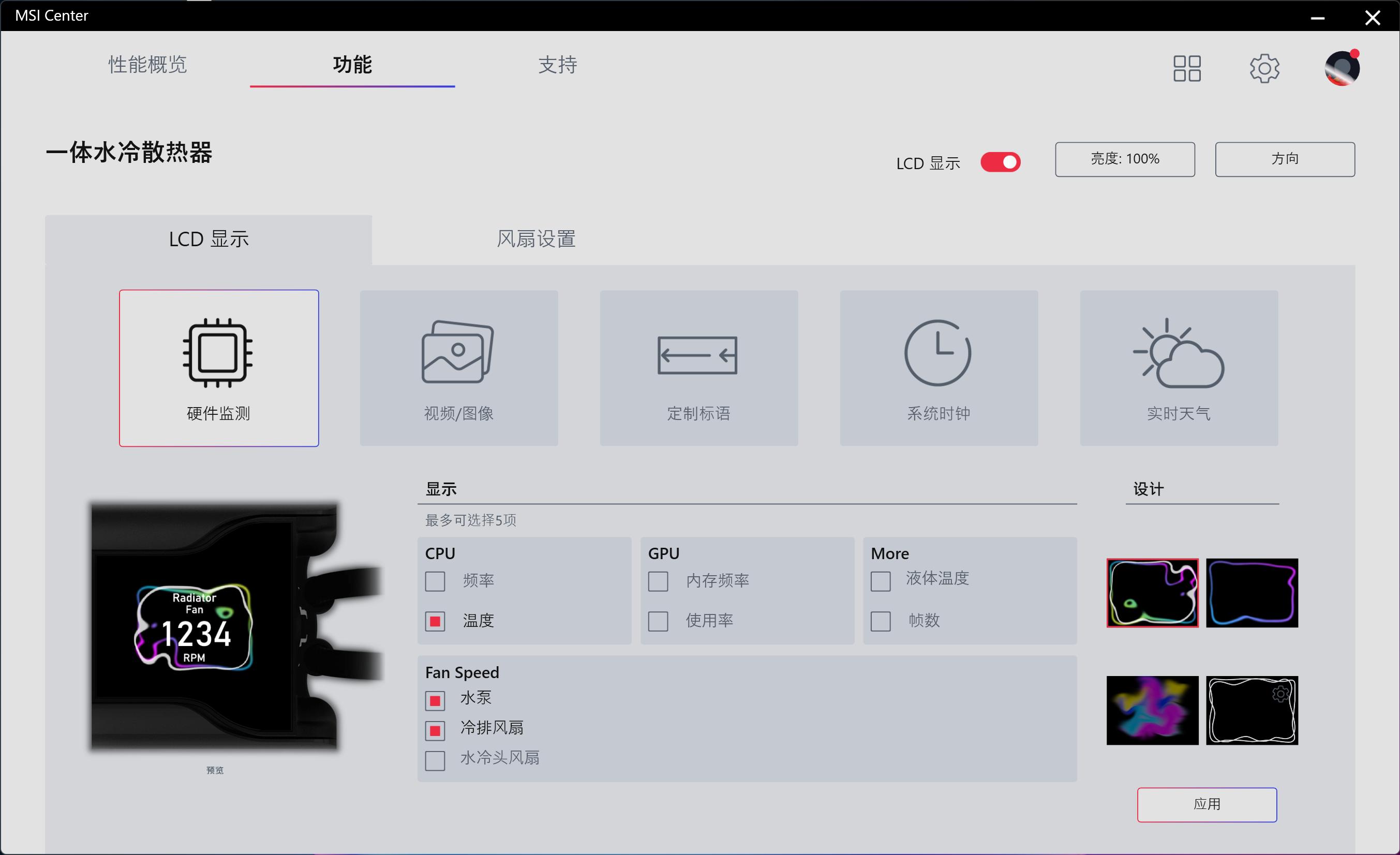This screenshot has height=855, width=1400.
Task: Click the 应用 apply button
Action: 1207,804
